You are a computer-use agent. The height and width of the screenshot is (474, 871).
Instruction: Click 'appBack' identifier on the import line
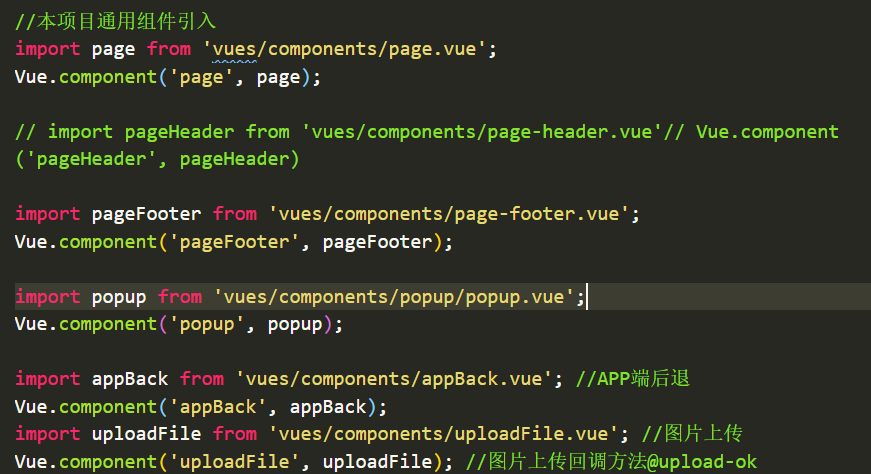pyautogui.click(x=129, y=379)
